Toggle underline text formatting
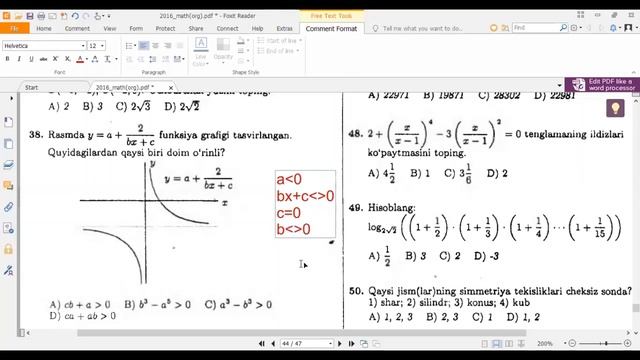This screenshot has width=640, height=360. 31,59
